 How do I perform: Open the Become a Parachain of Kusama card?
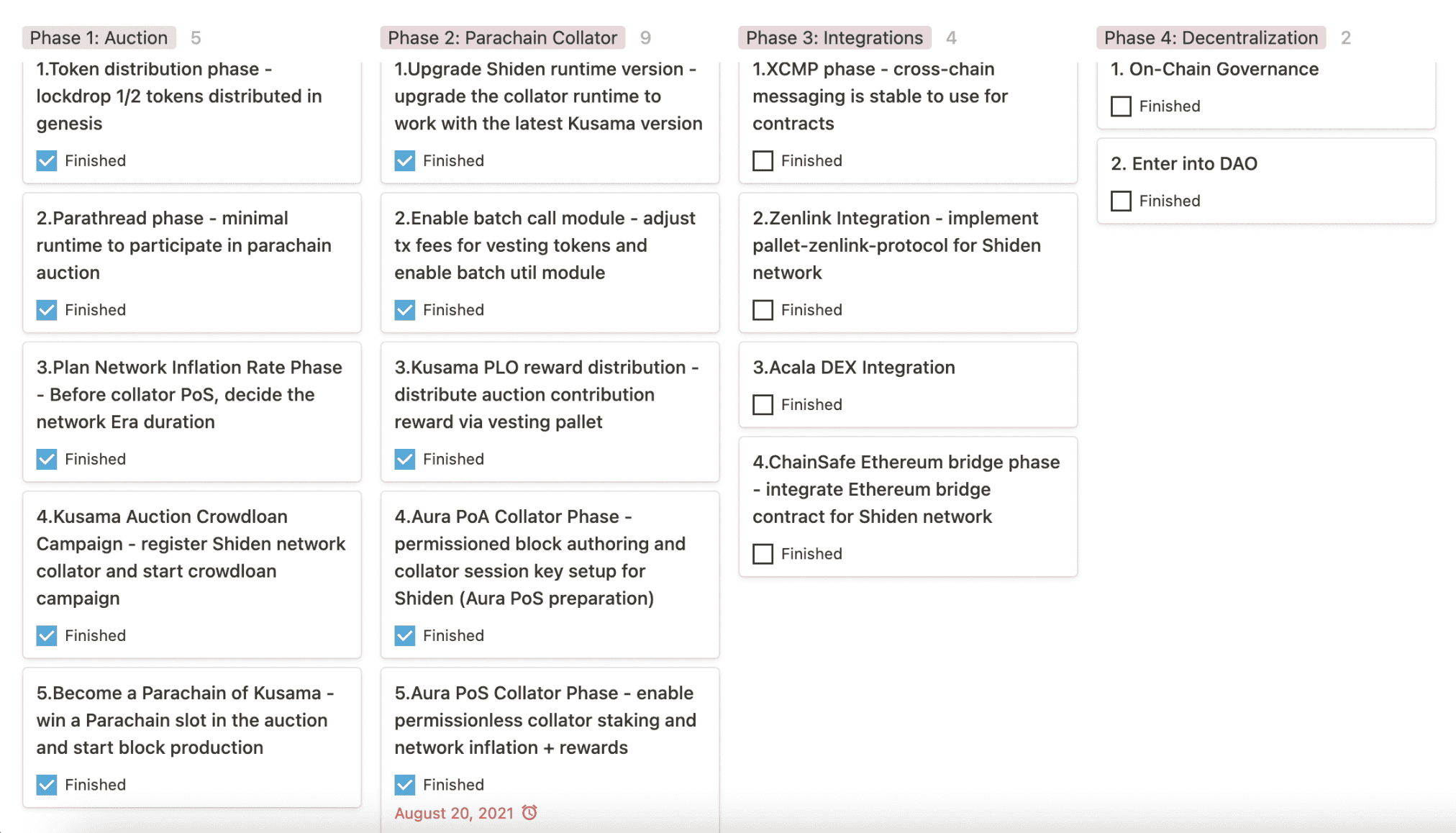192,737
